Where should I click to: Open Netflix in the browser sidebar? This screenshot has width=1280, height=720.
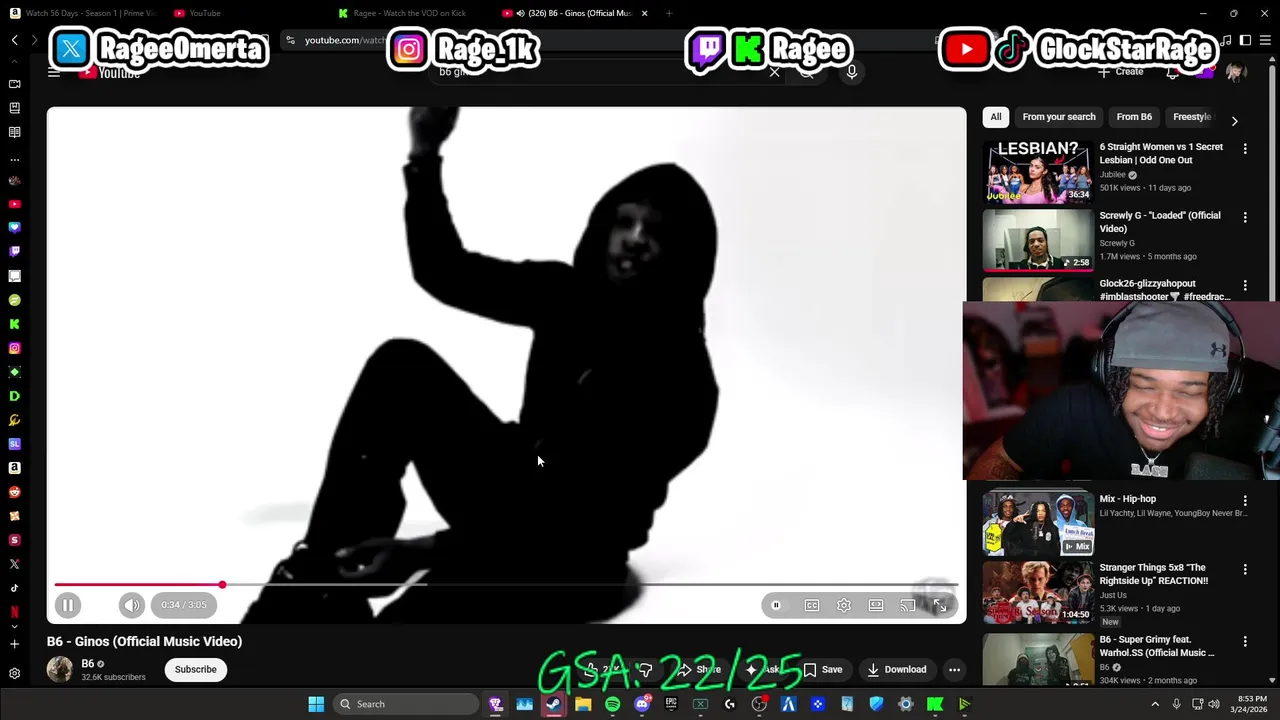[14, 612]
